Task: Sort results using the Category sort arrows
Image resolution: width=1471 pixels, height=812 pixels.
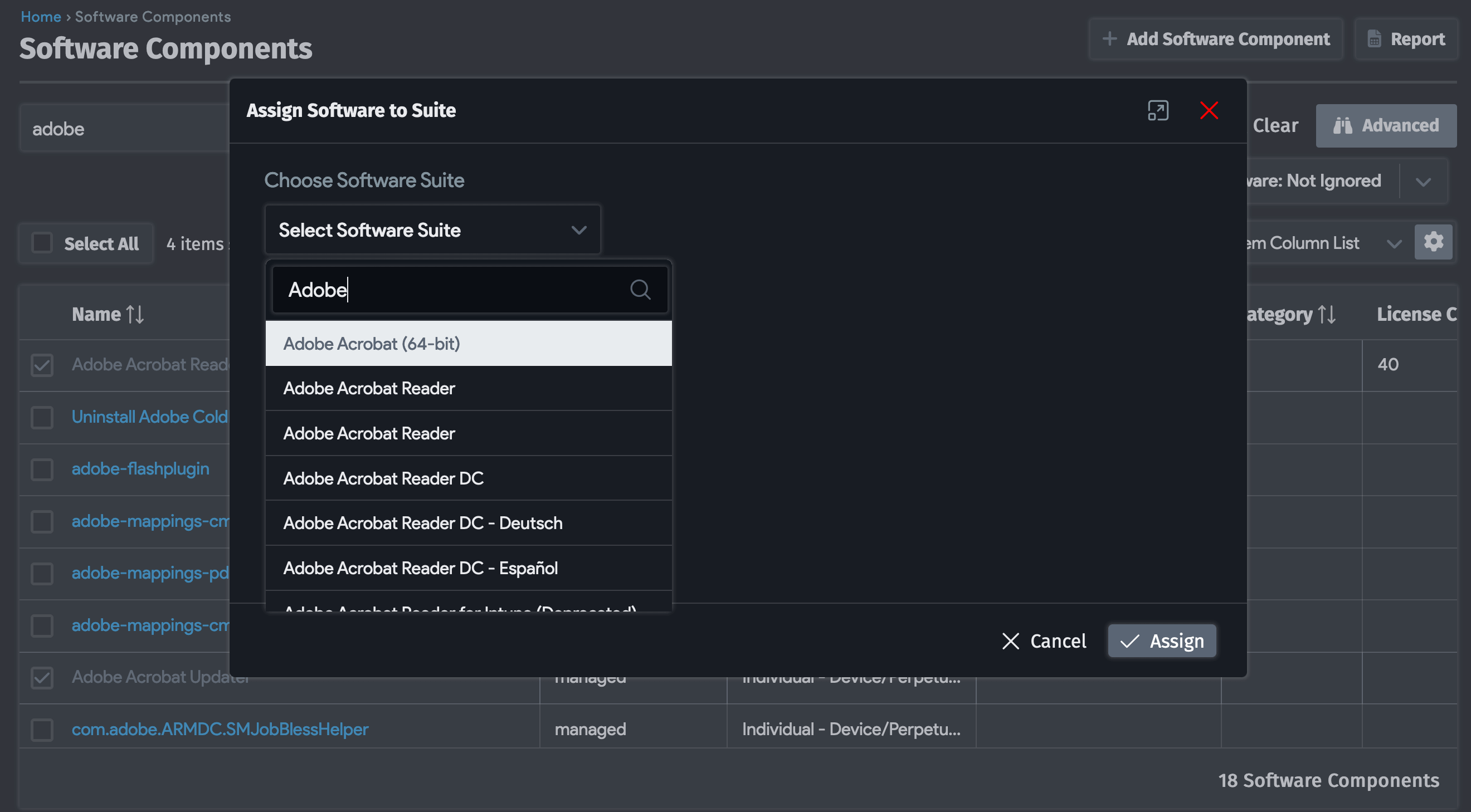Action: coord(1328,314)
